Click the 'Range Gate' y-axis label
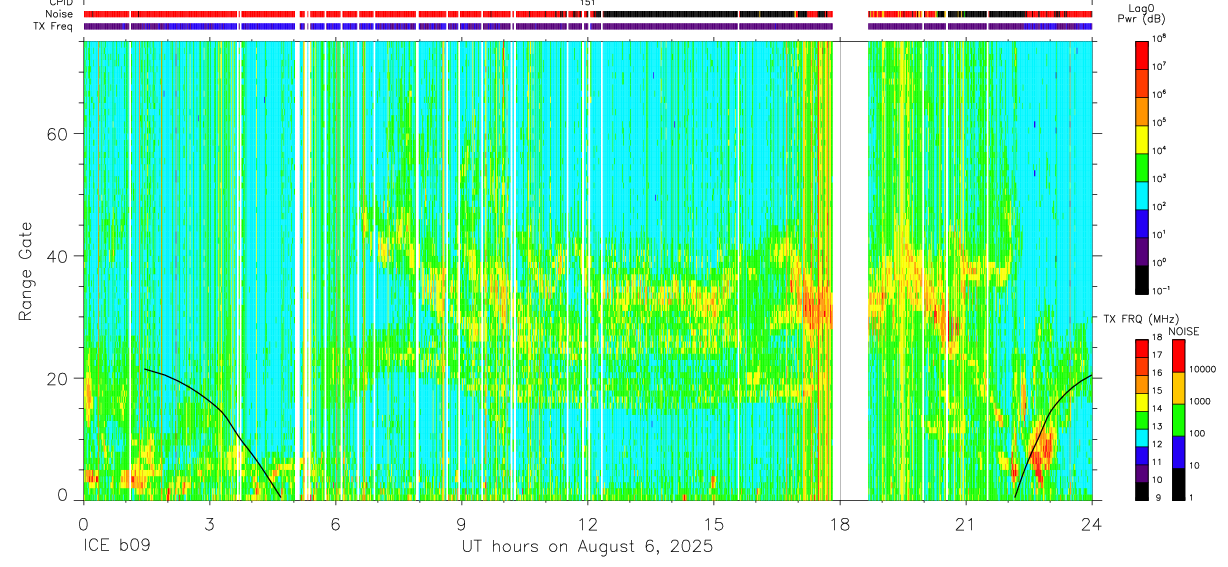This screenshot has width=1228, height=567. coord(24,271)
